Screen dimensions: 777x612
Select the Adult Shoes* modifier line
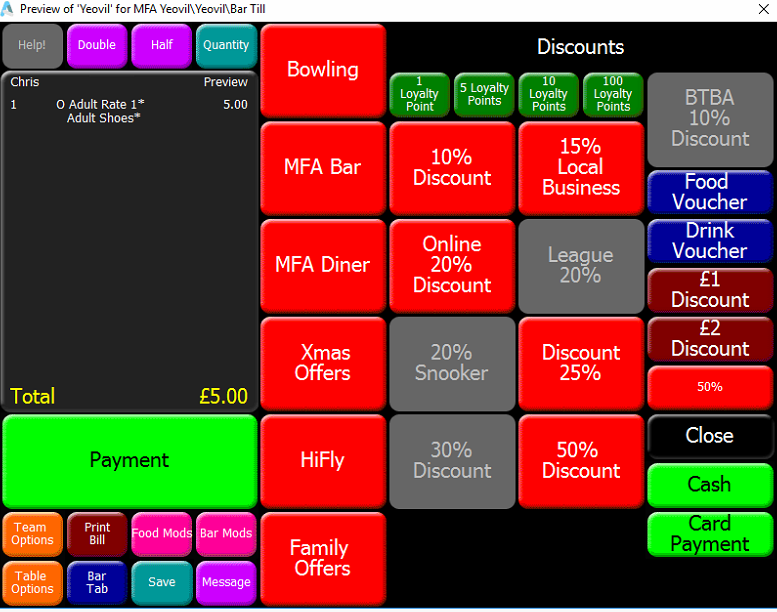104,118
